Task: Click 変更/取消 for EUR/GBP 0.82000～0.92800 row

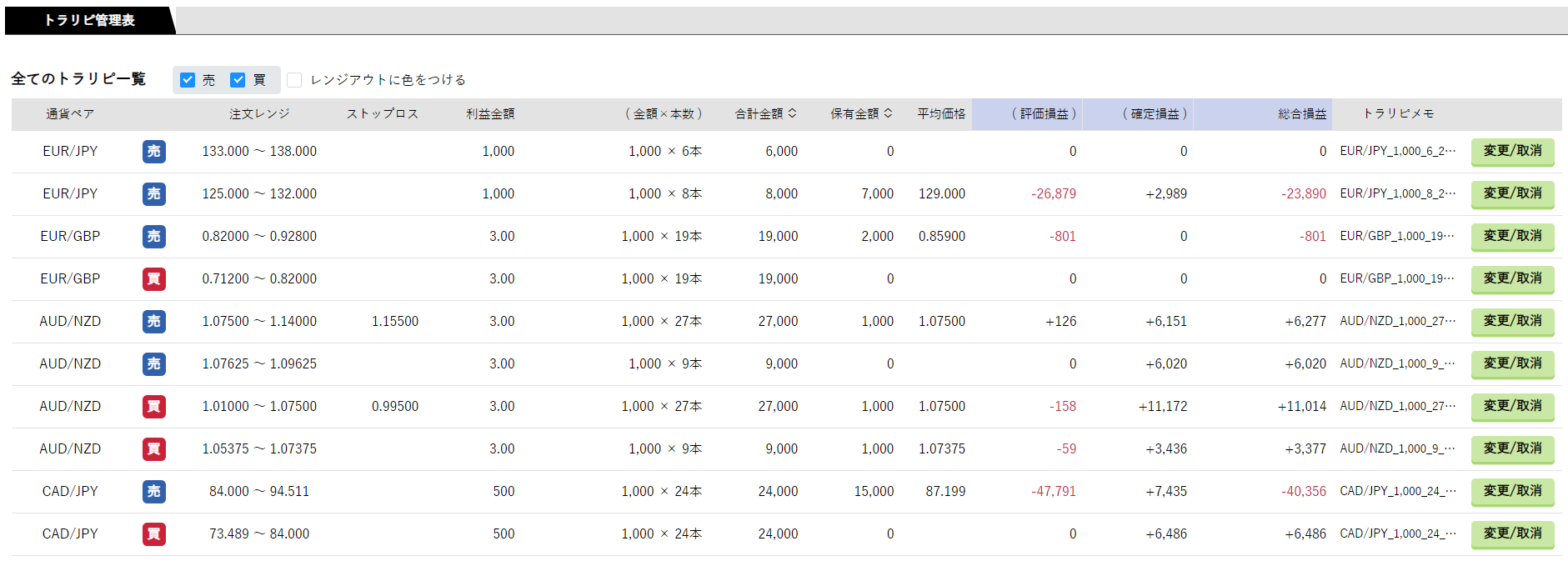Action: pyautogui.click(x=1512, y=237)
